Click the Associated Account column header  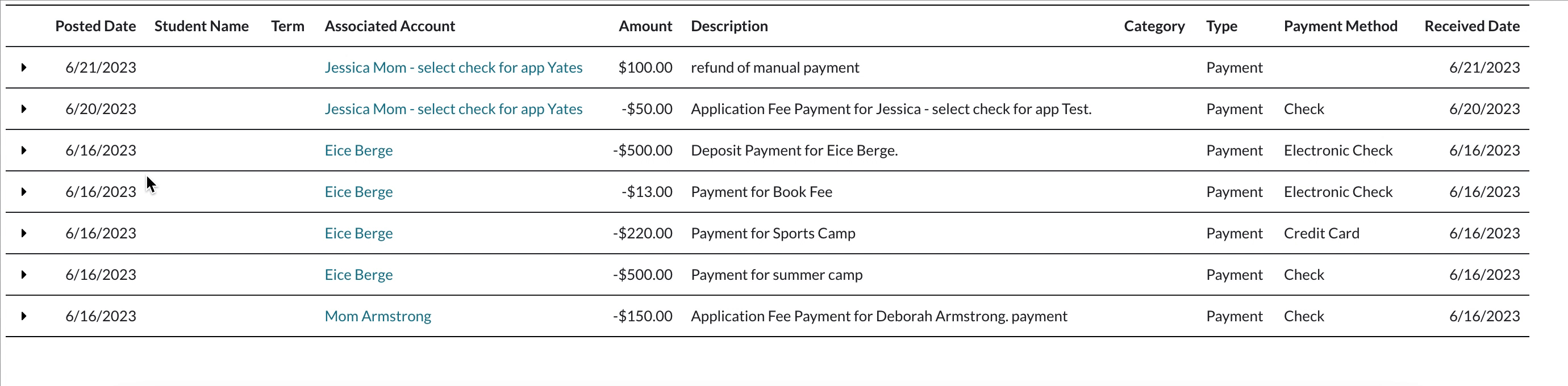click(x=390, y=26)
